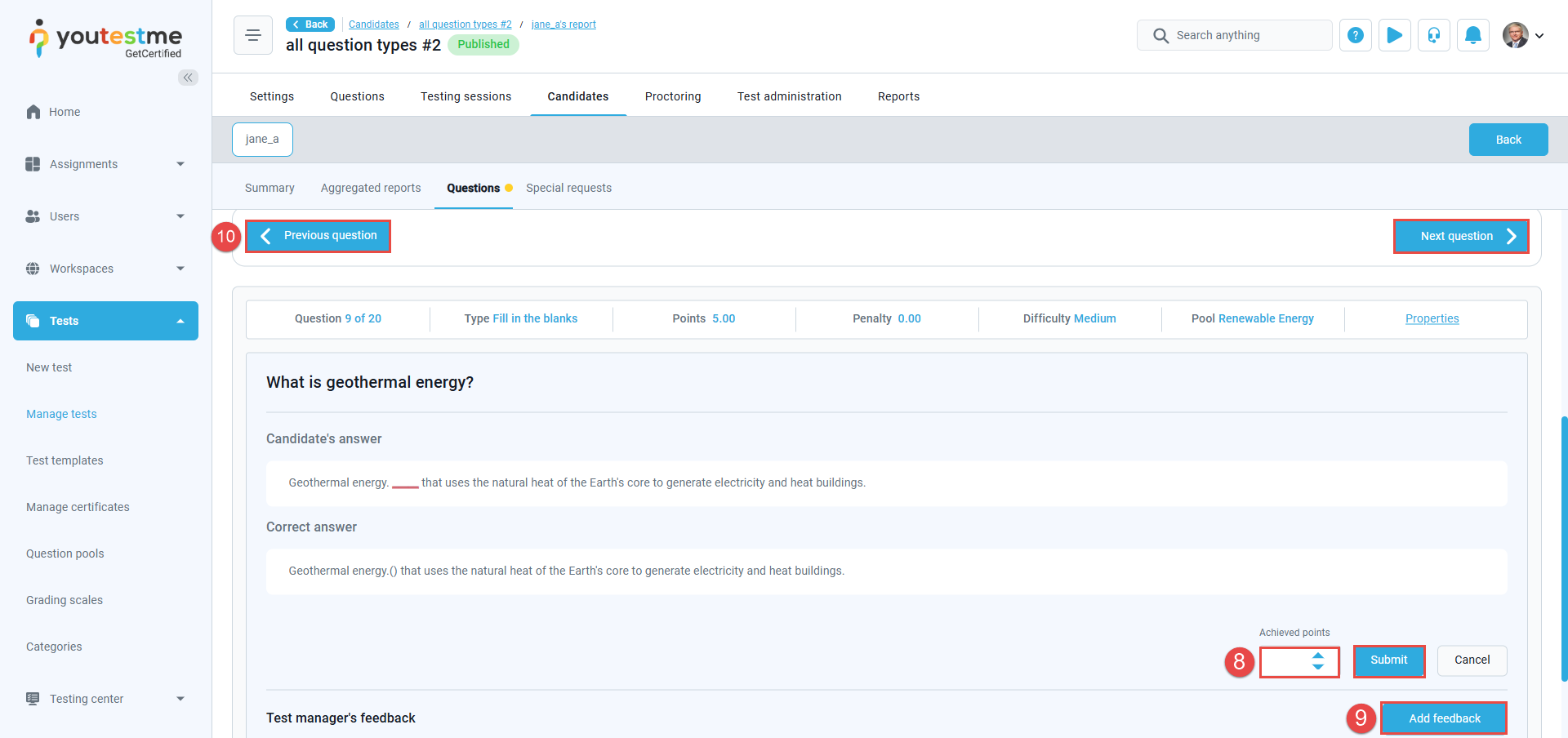Decrease achieved points with down arrow
The height and width of the screenshot is (738, 1568).
tap(1318, 667)
